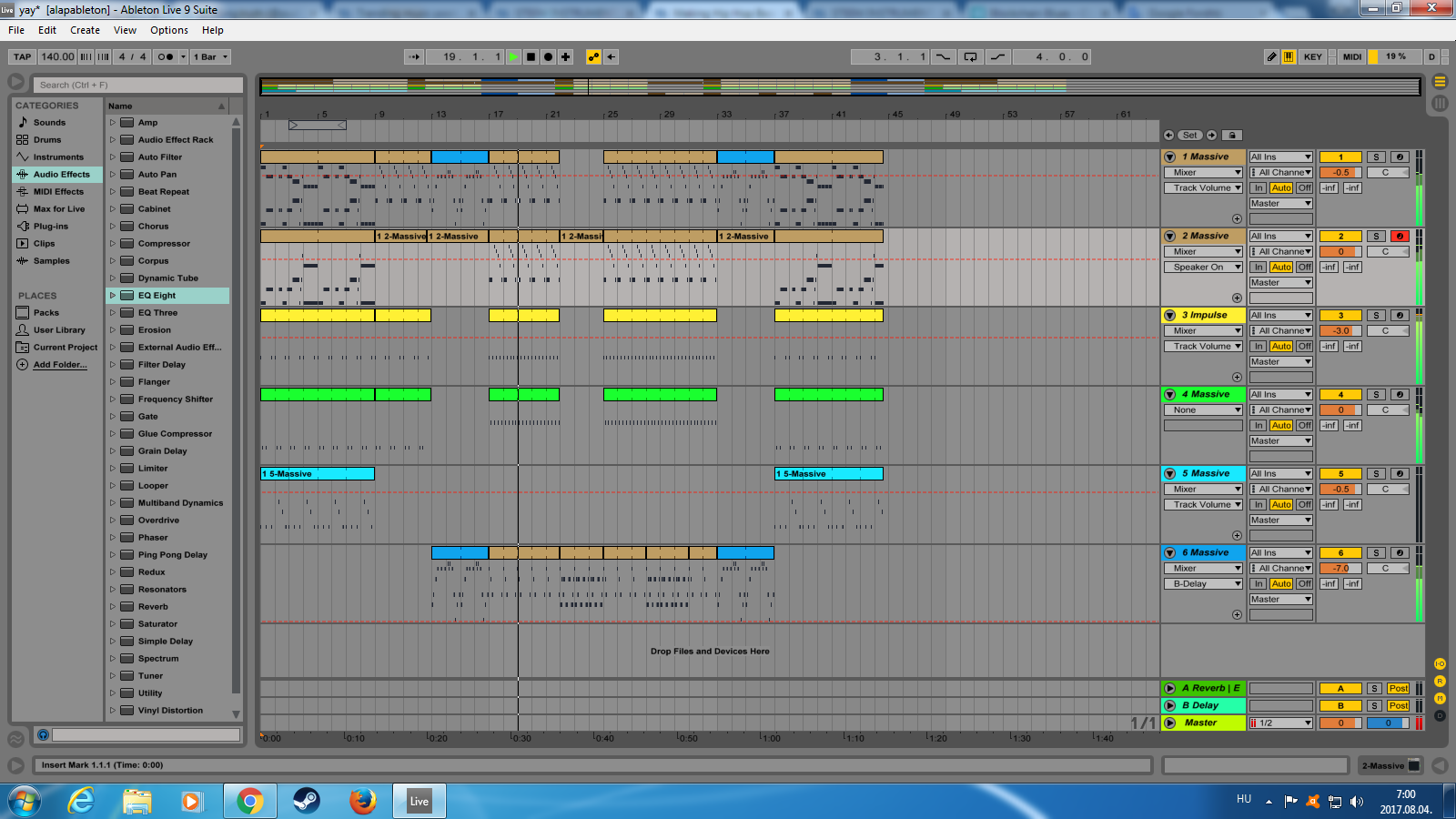Screen dimensions: 1456x819
Task: Select the Instruments category
Action: click(58, 157)
